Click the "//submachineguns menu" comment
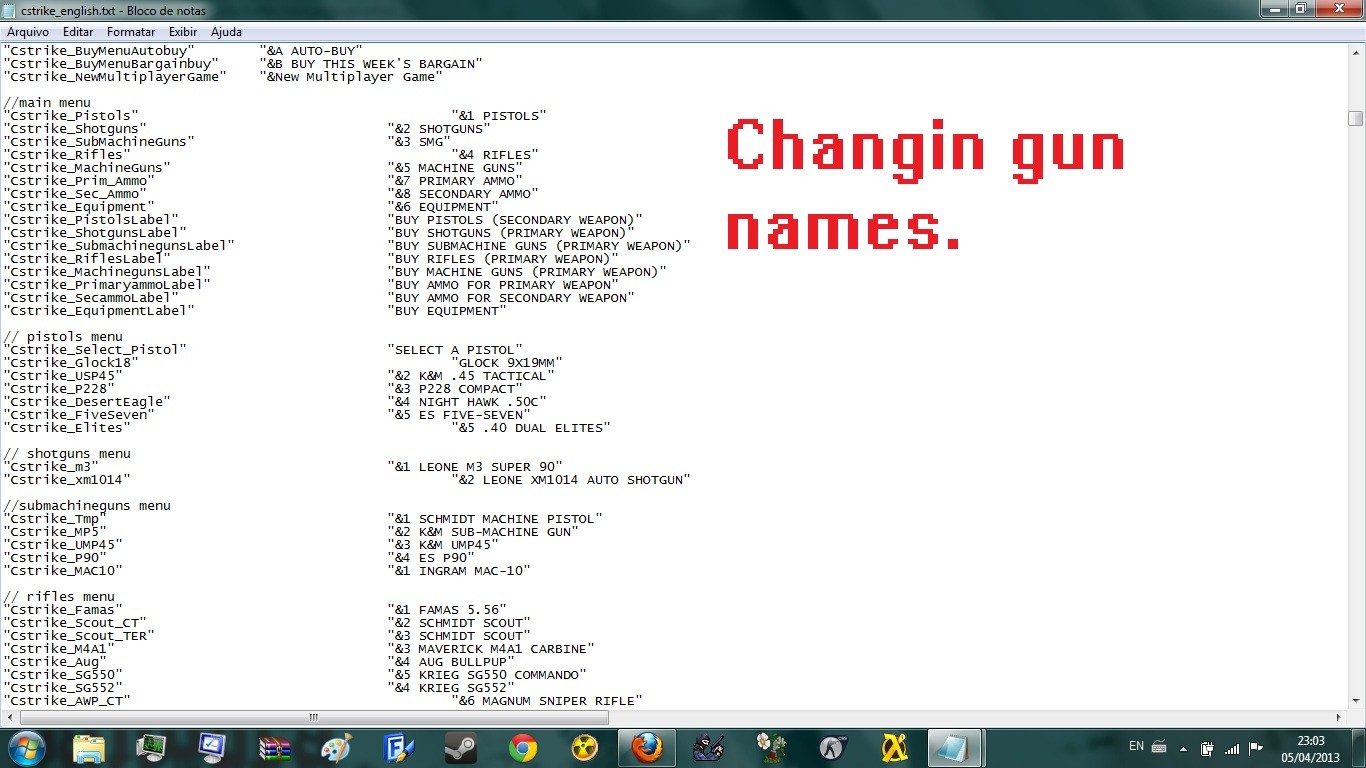Screen dimensions: 1366x768 tap(87, 505)
